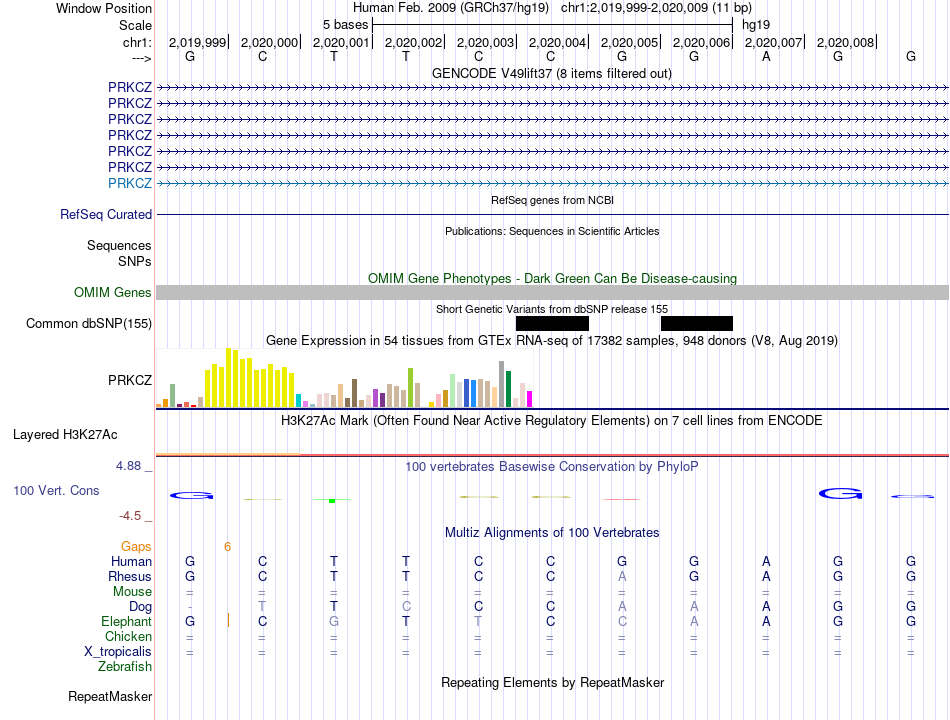Click the light-blue PRKCZ transcript label
Image resolution: width=950 pixels, height=720 pixels.
point(130,183)
